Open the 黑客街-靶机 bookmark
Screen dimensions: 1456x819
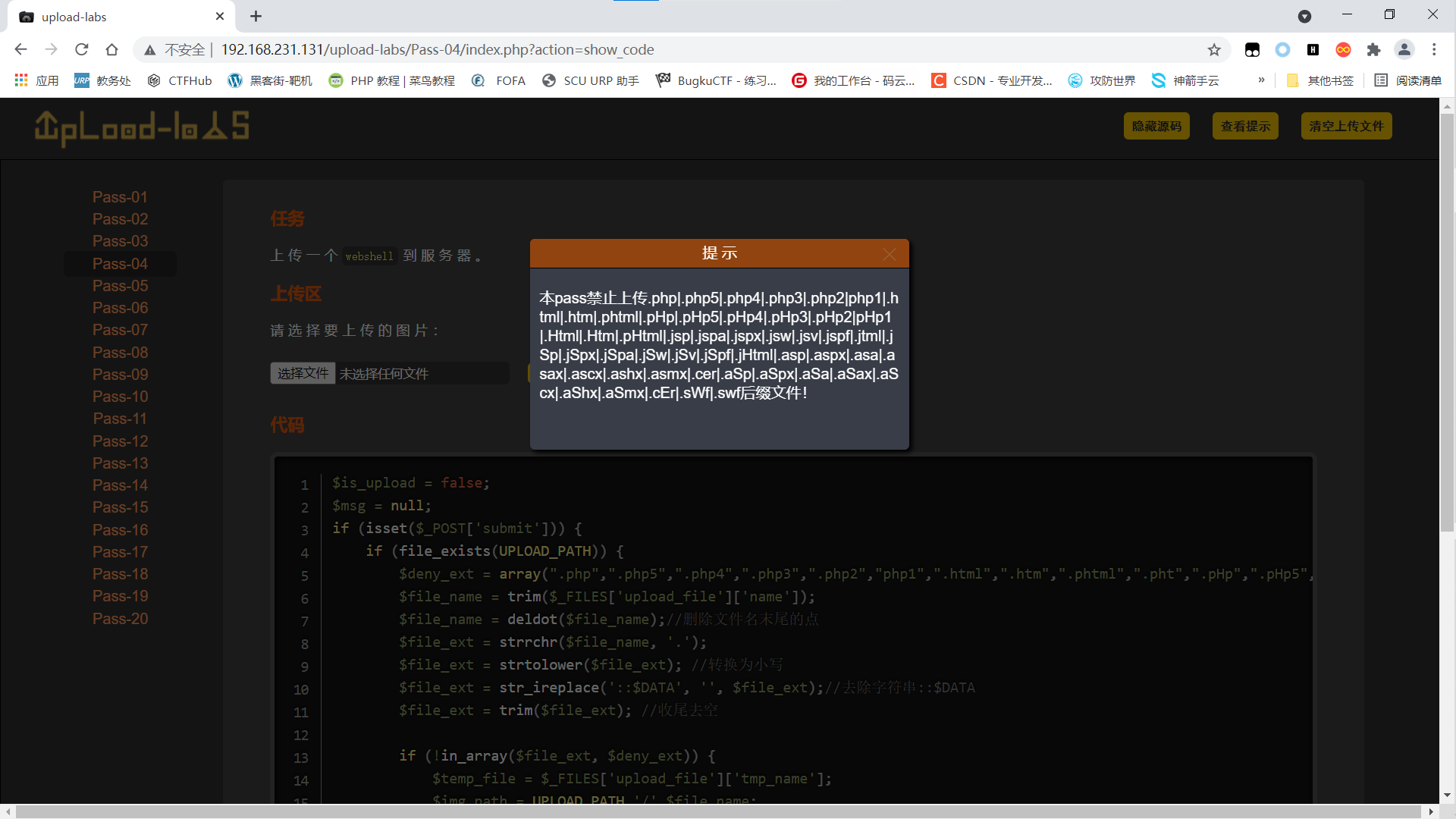pyautogui.click(x=270, y=80)
